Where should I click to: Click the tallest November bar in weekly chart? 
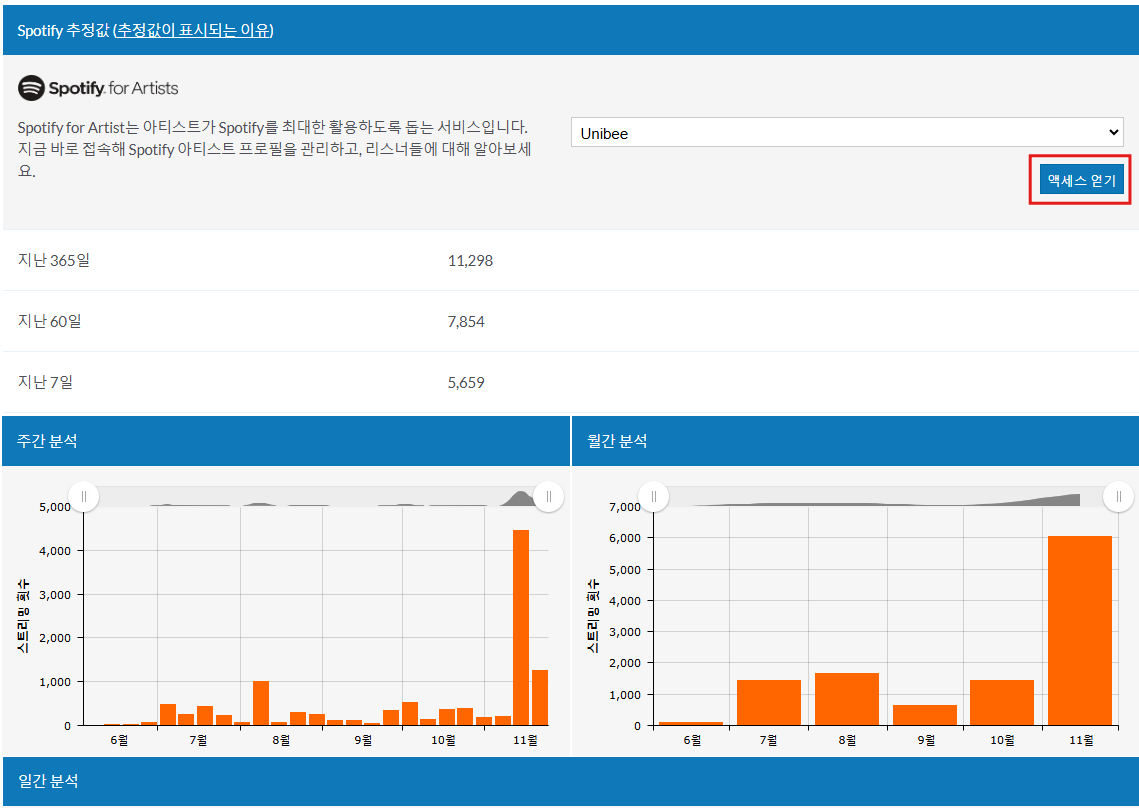pos(521,628)
